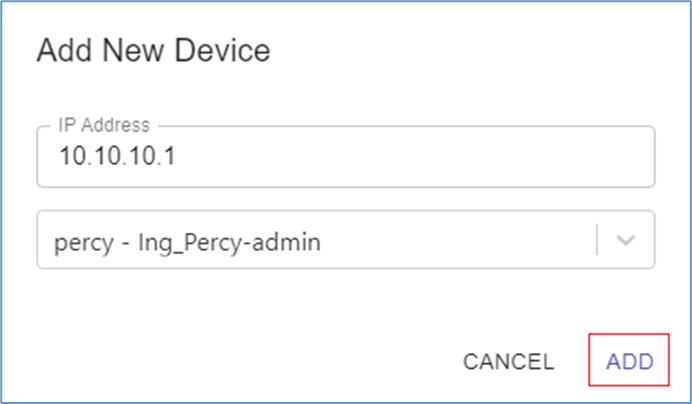Focus the IP Address input field
This screenshot has height=404, width=692.
click(345, 159)
